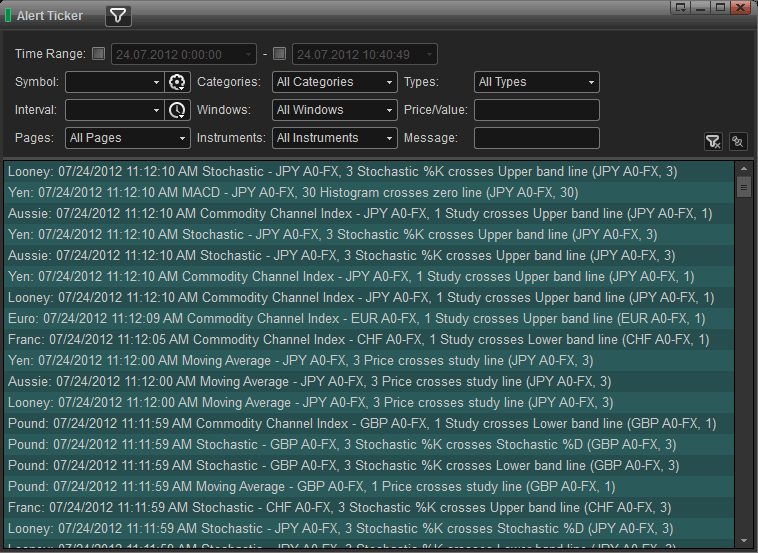The image size is (758, 553).
Task: Expand the All Types dropdown
Action: [536, 82]
